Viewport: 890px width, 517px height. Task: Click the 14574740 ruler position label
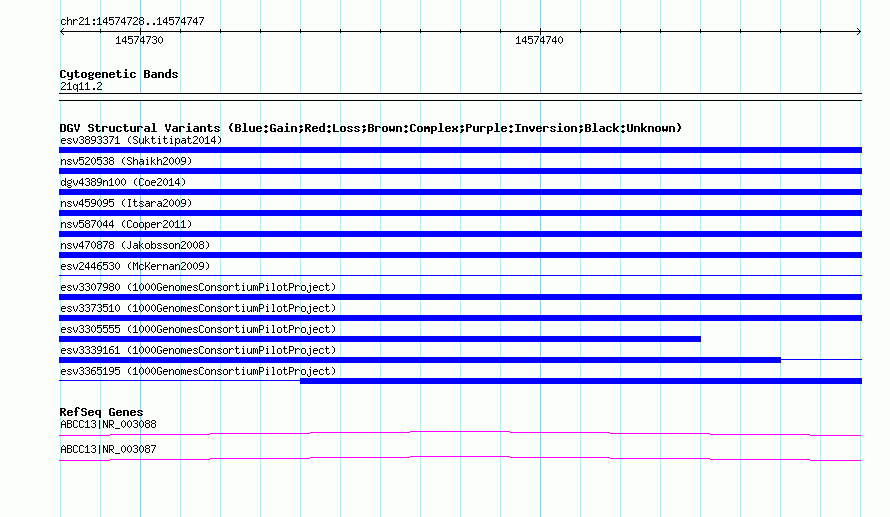539,40
